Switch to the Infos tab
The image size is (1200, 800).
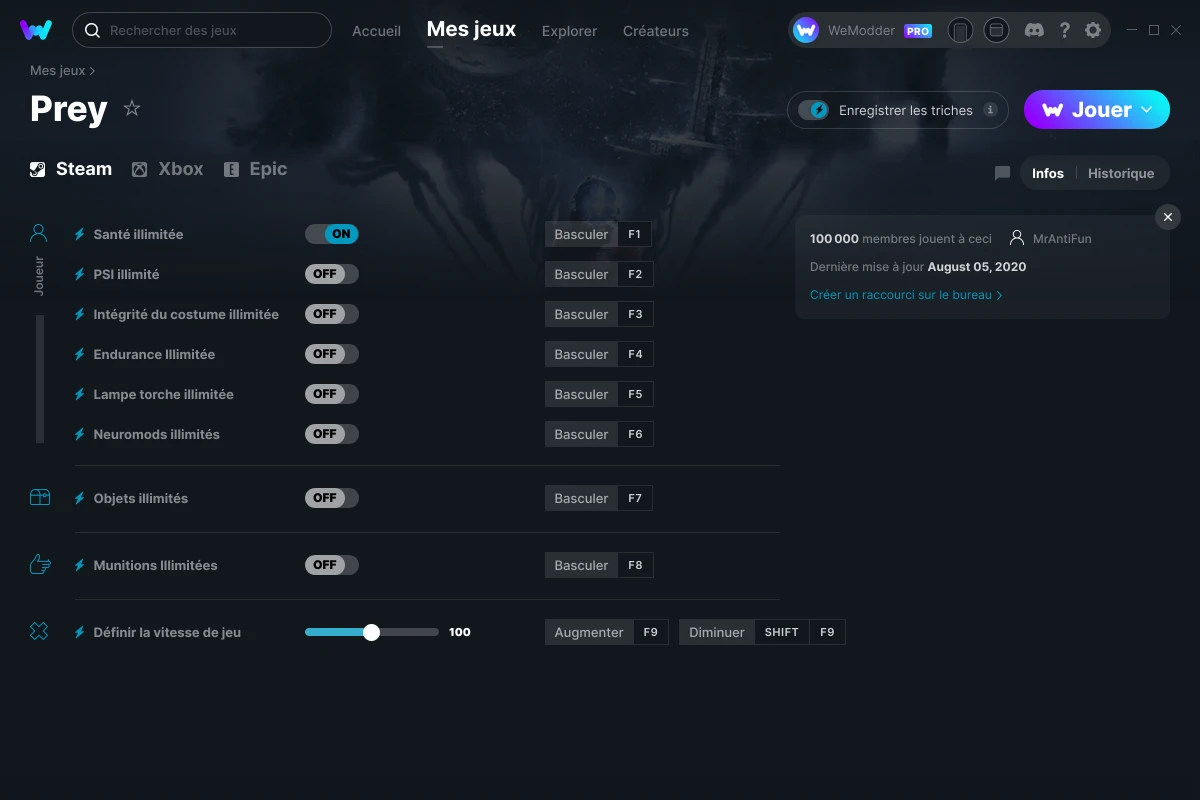[x=1048, y=173]
